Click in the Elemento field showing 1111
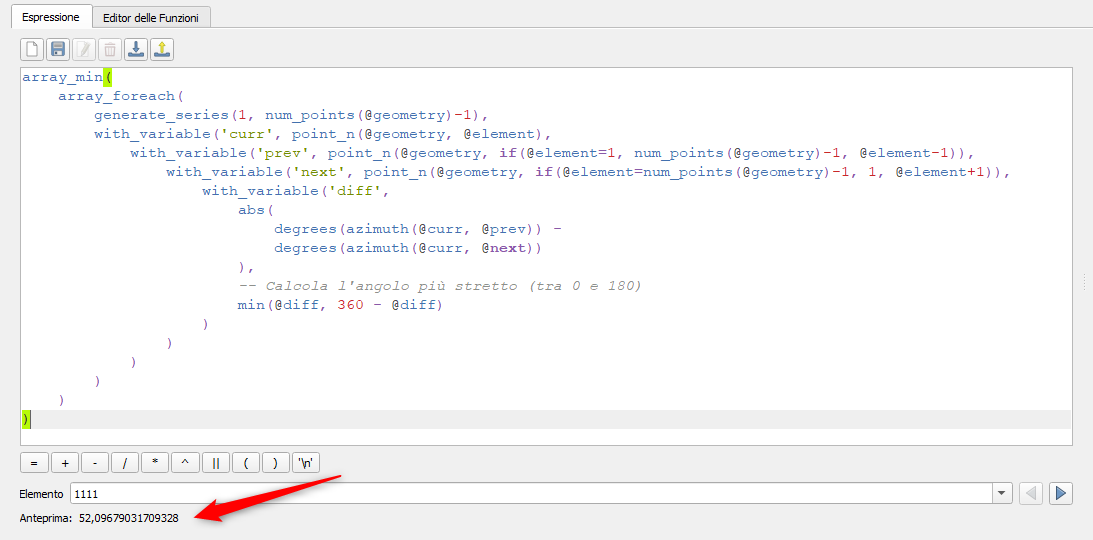 (530, 493)
